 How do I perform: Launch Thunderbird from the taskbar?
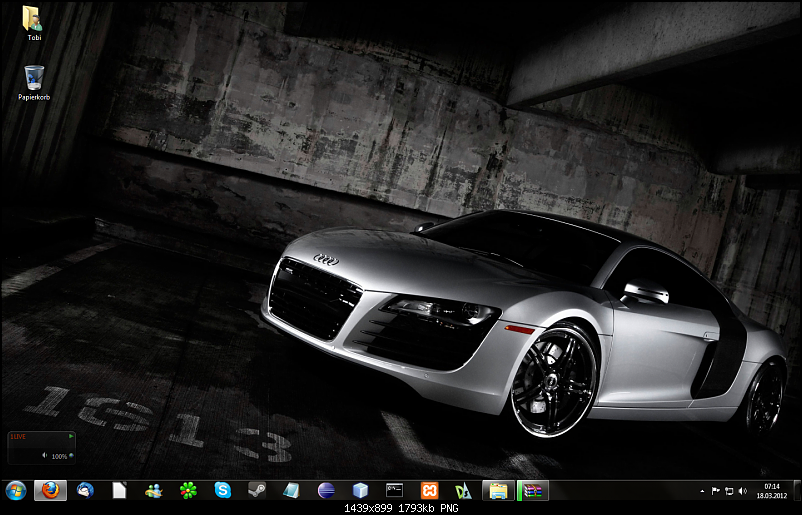point(85,490)
